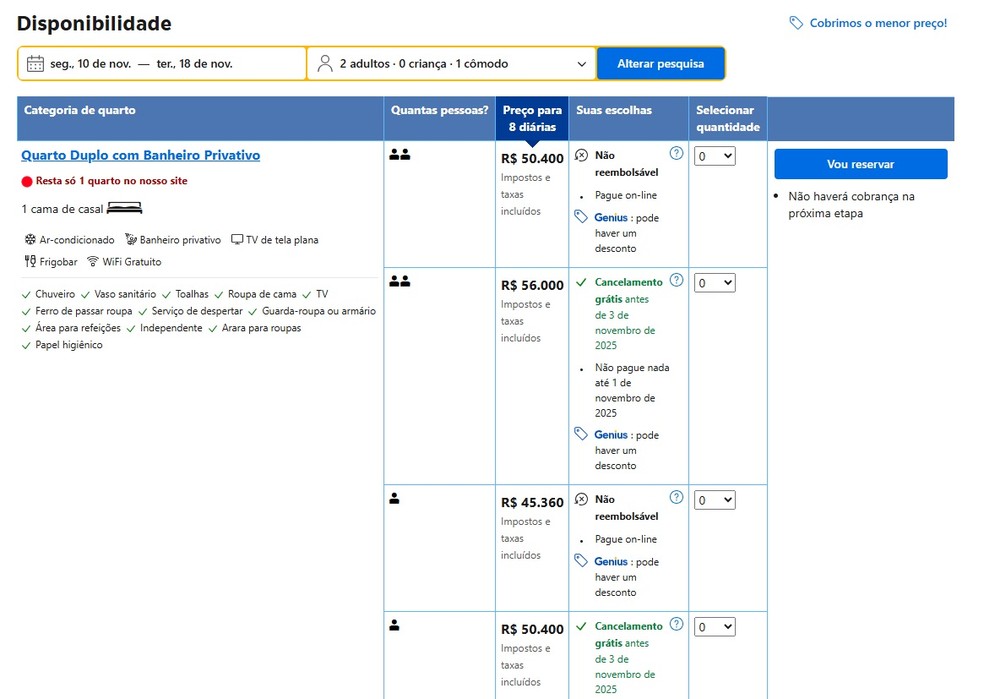Open help icon in last free cancellation row
Screen dimensions: 984x699
pyautogui.click(x=676, y=625)
